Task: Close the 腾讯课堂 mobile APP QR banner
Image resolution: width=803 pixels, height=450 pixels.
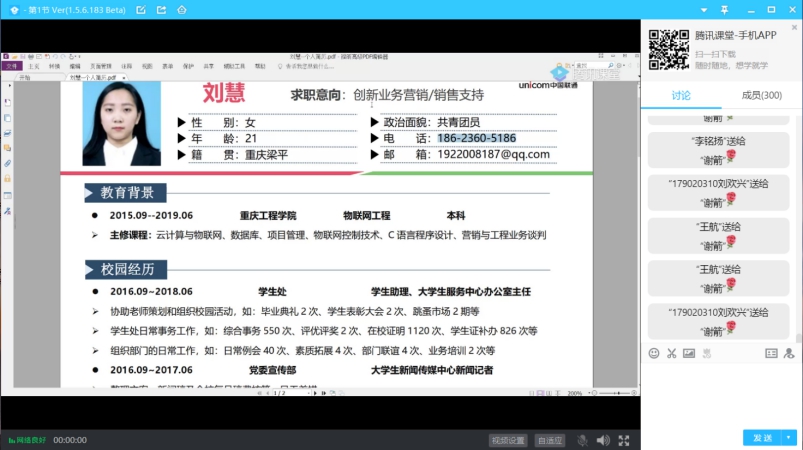Action: click(x=794, y=30)
